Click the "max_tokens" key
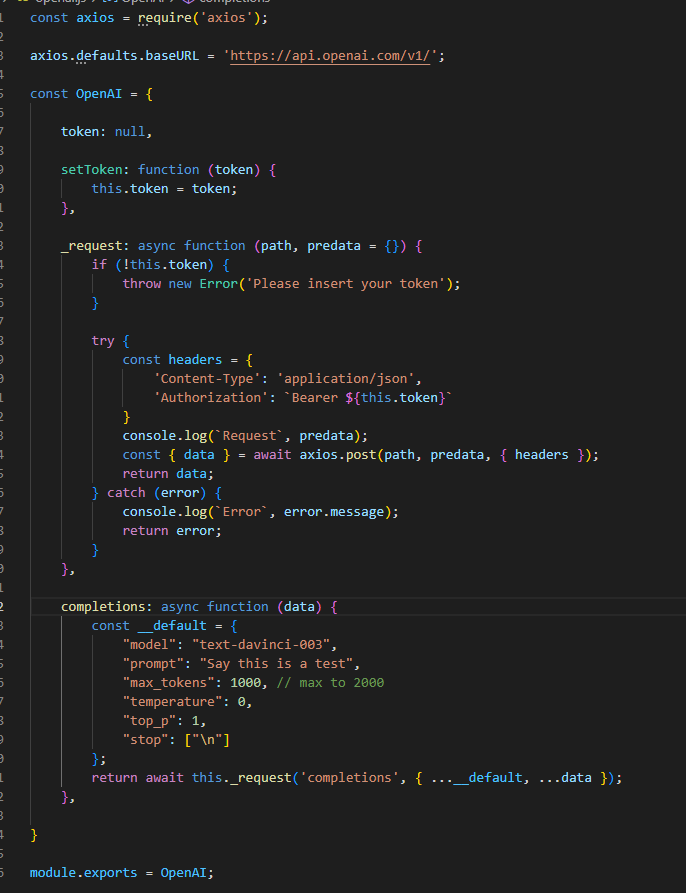 click(x=169, y=682)
